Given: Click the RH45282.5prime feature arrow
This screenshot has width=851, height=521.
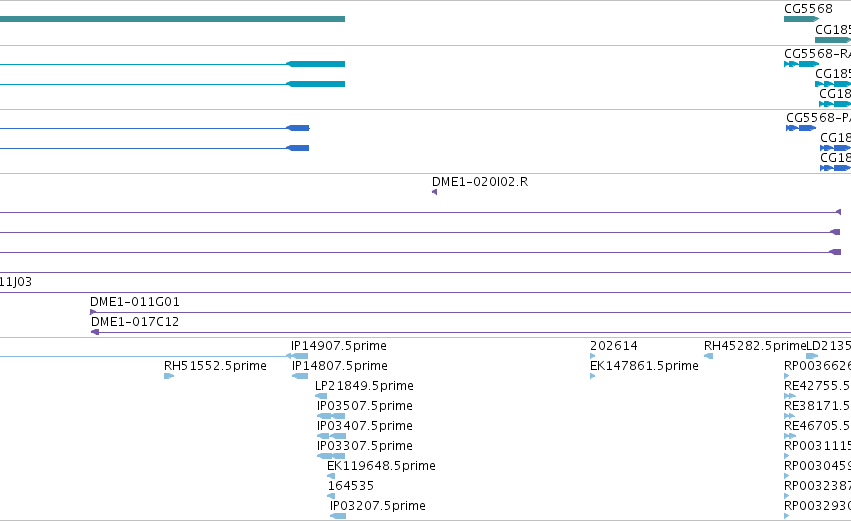Looking at the screenshot, I should coord(708,356).
